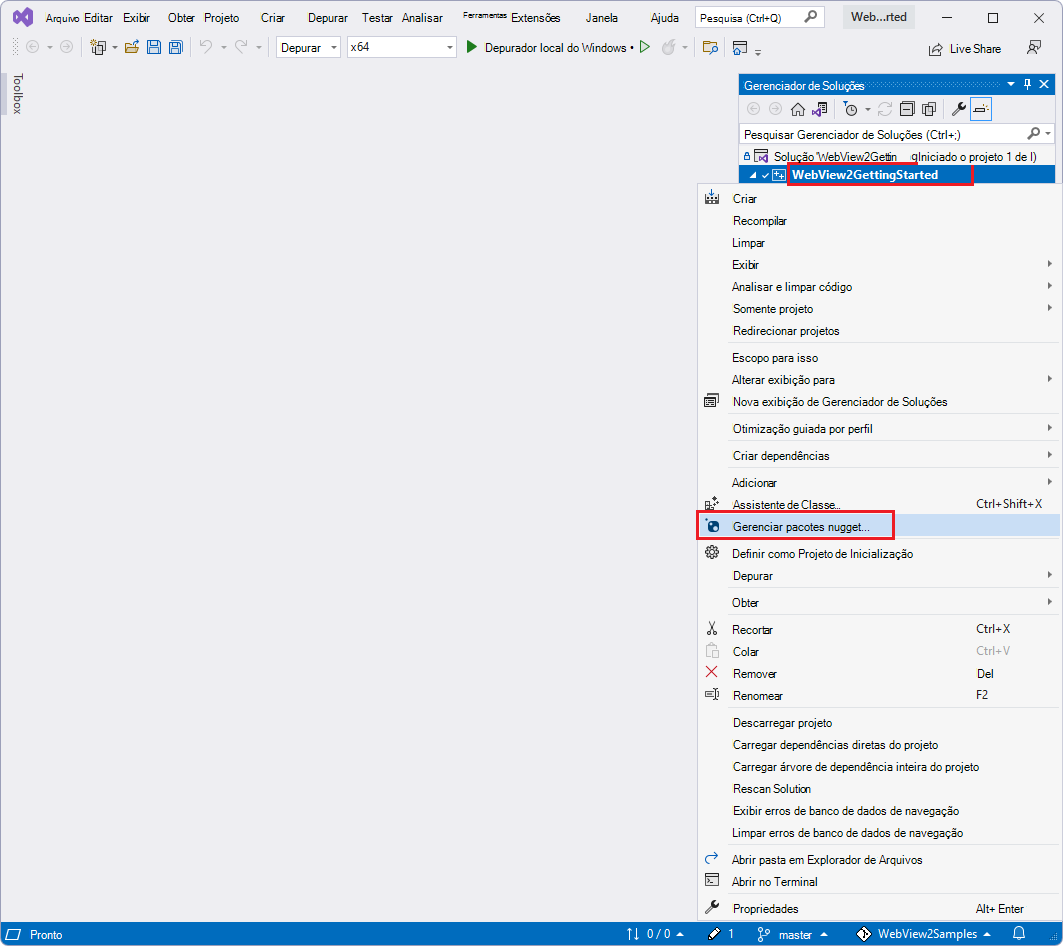1063x946 pixels.
Task: Click the New Project toolbar icon
Action: point(98,48)
